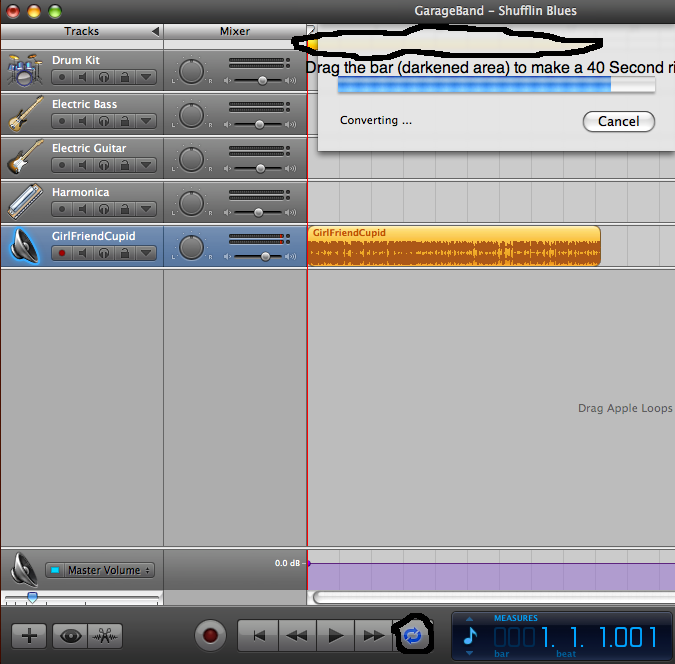Show automation for the Electric Bass track
This screenshot has height=664, width=675.
coord(146,121)
